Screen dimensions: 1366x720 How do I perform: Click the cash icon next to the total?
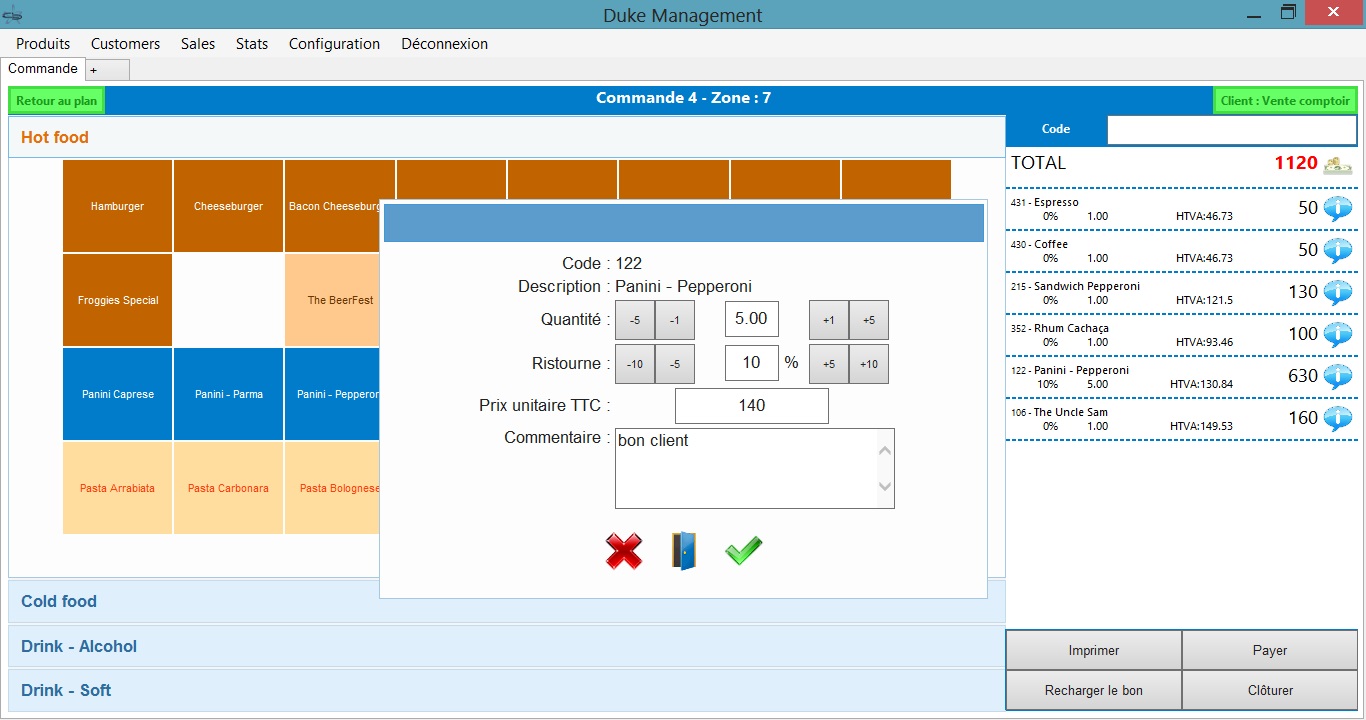point(1338,164)
